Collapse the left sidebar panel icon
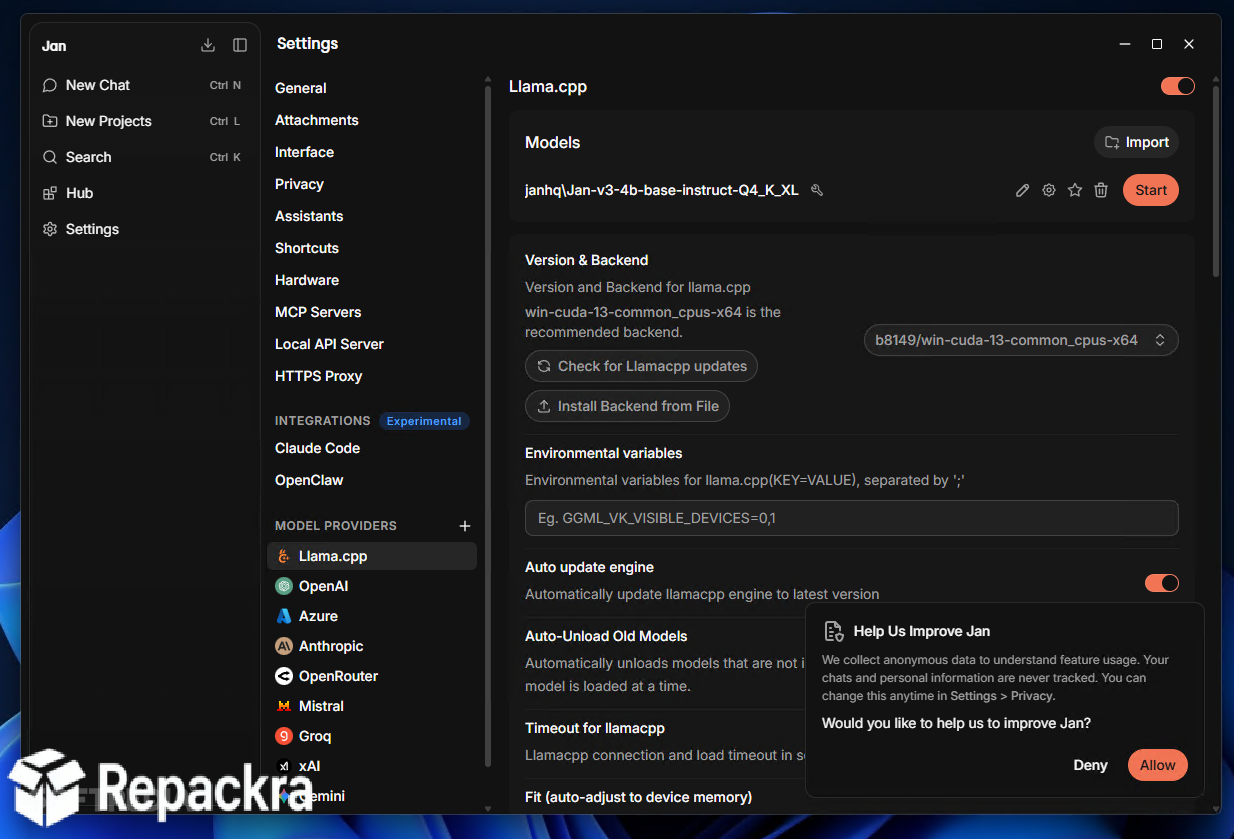The image size is (1234, 839). (x=240, y=45)
